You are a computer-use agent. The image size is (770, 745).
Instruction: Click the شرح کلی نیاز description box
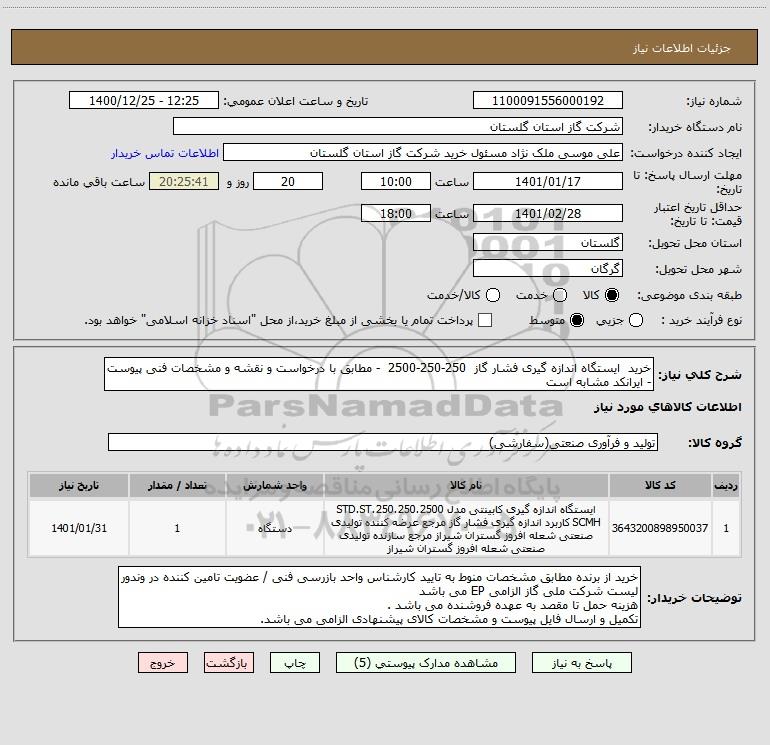[x=379, y=374]
